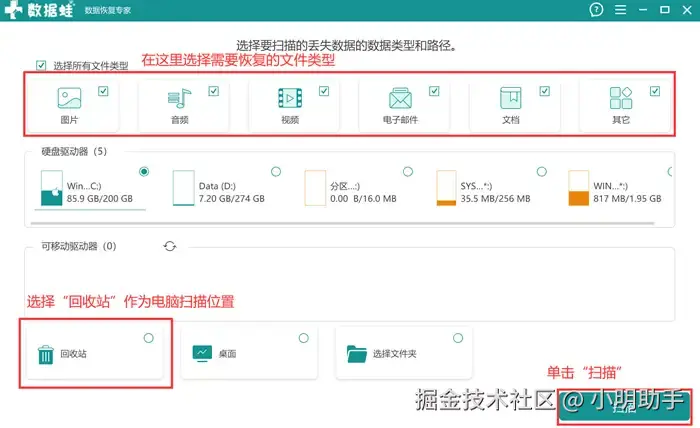Click the 85.9 GB/200 GB text
The height and width of the screenshot is (428, 700).
pyautogui.click(x=100, y=199)
